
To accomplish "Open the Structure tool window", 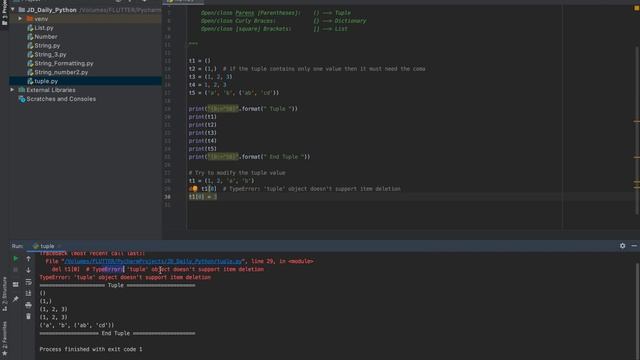I will coord(4,294).
